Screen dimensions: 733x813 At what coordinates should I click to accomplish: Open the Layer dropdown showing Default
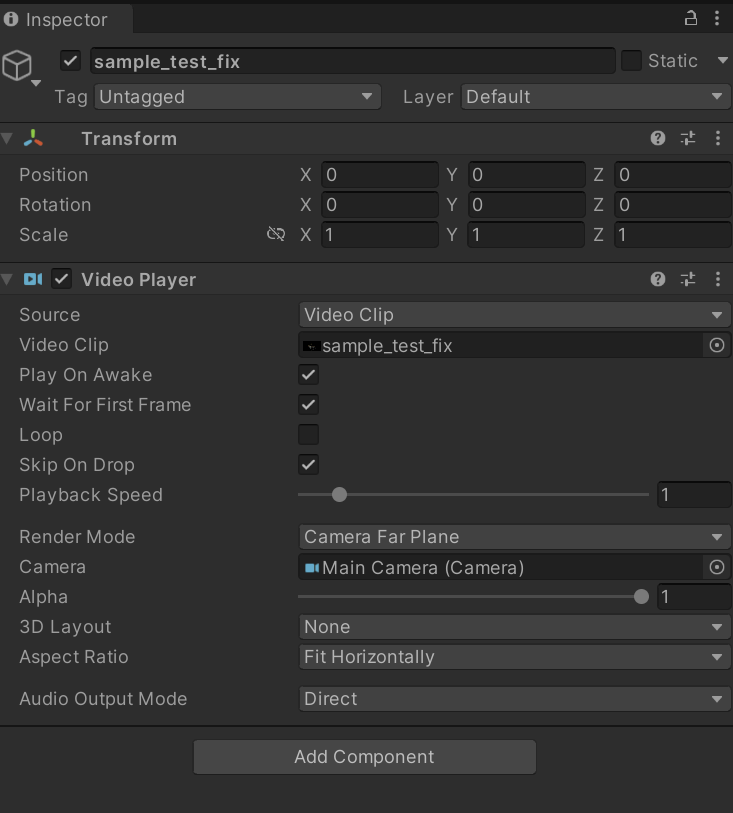596,97
